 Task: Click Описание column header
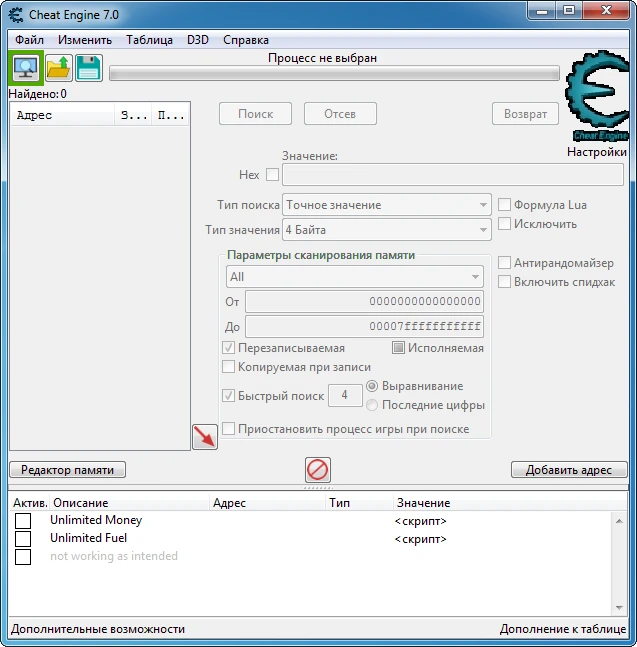(129, 503)
